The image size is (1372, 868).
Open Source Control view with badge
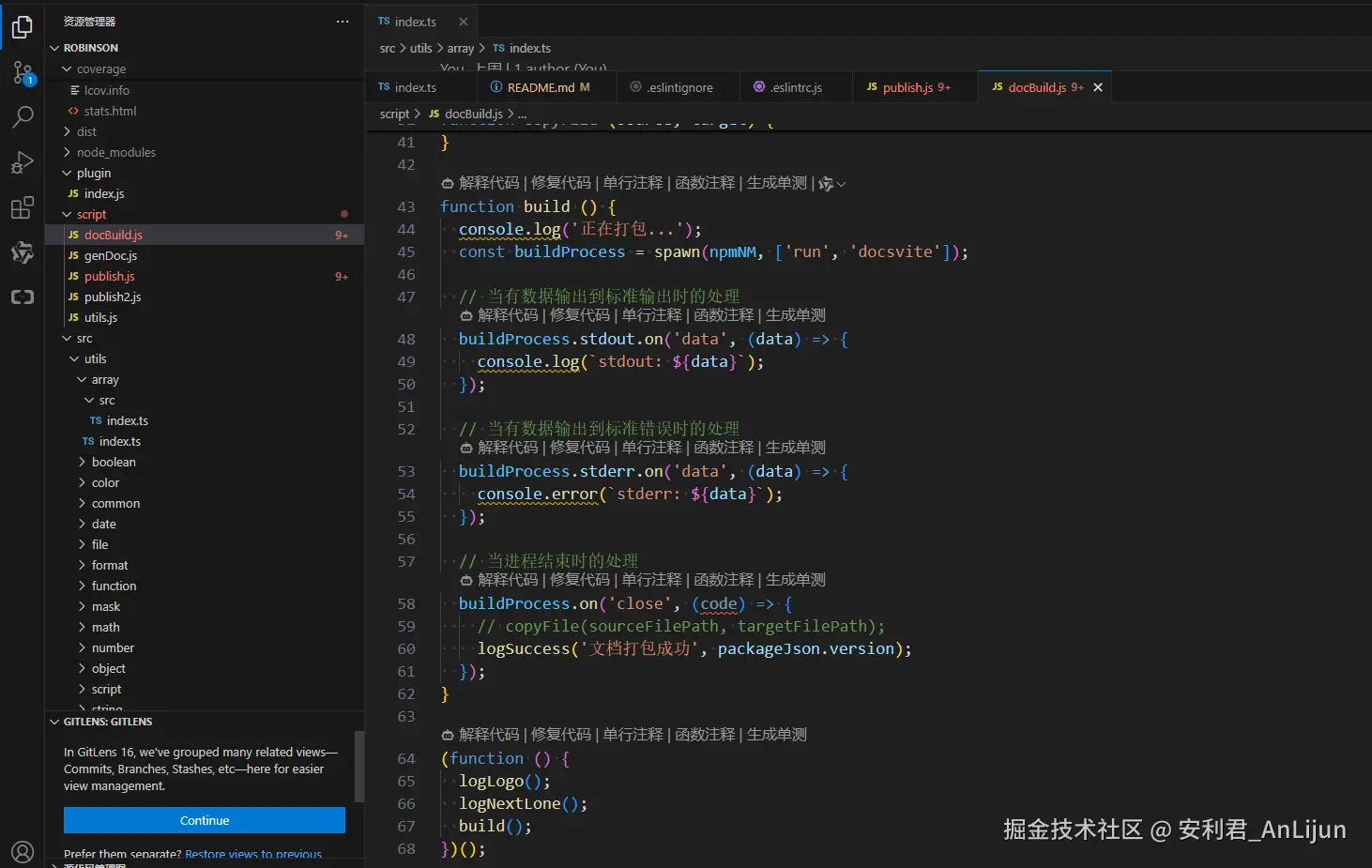(x=23, y=72)
